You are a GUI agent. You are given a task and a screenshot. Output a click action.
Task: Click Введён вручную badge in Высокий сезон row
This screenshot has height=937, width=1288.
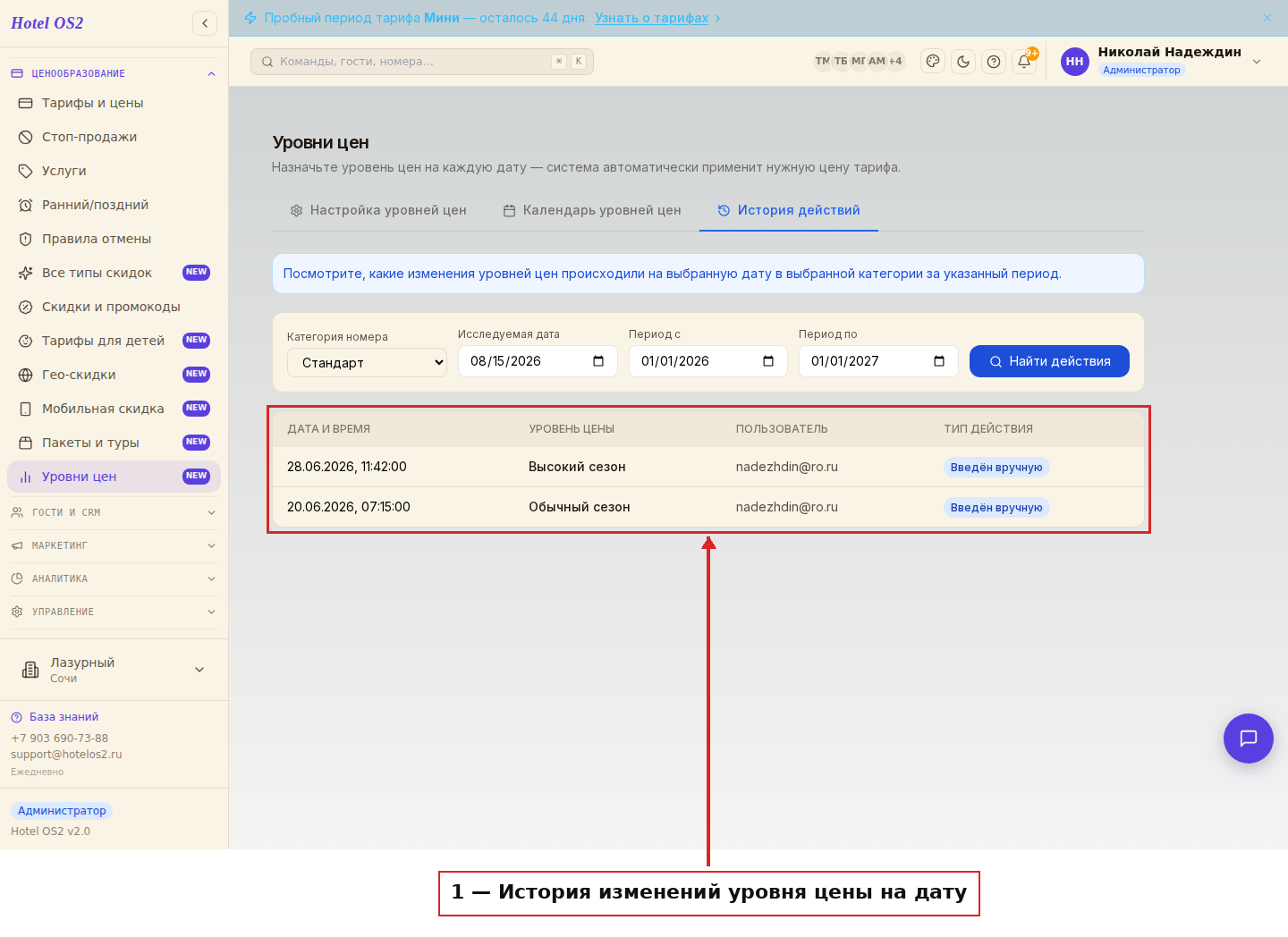click(996, 468)
